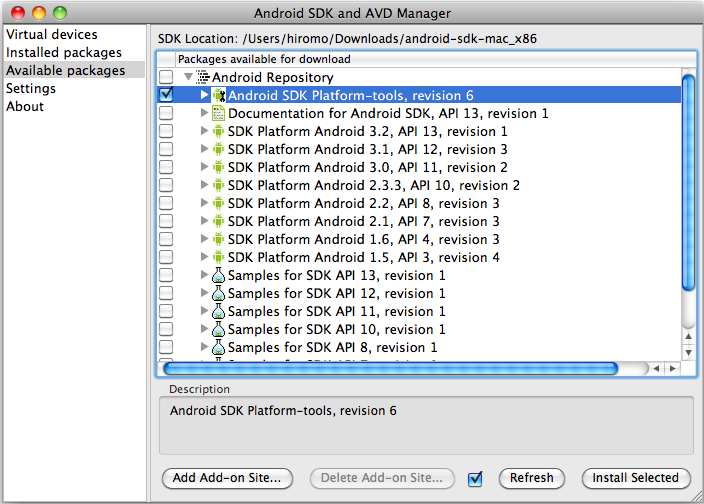Click the Android 3.2 platform robot icon
The image size is (704, 504).
tap(218, 131)
